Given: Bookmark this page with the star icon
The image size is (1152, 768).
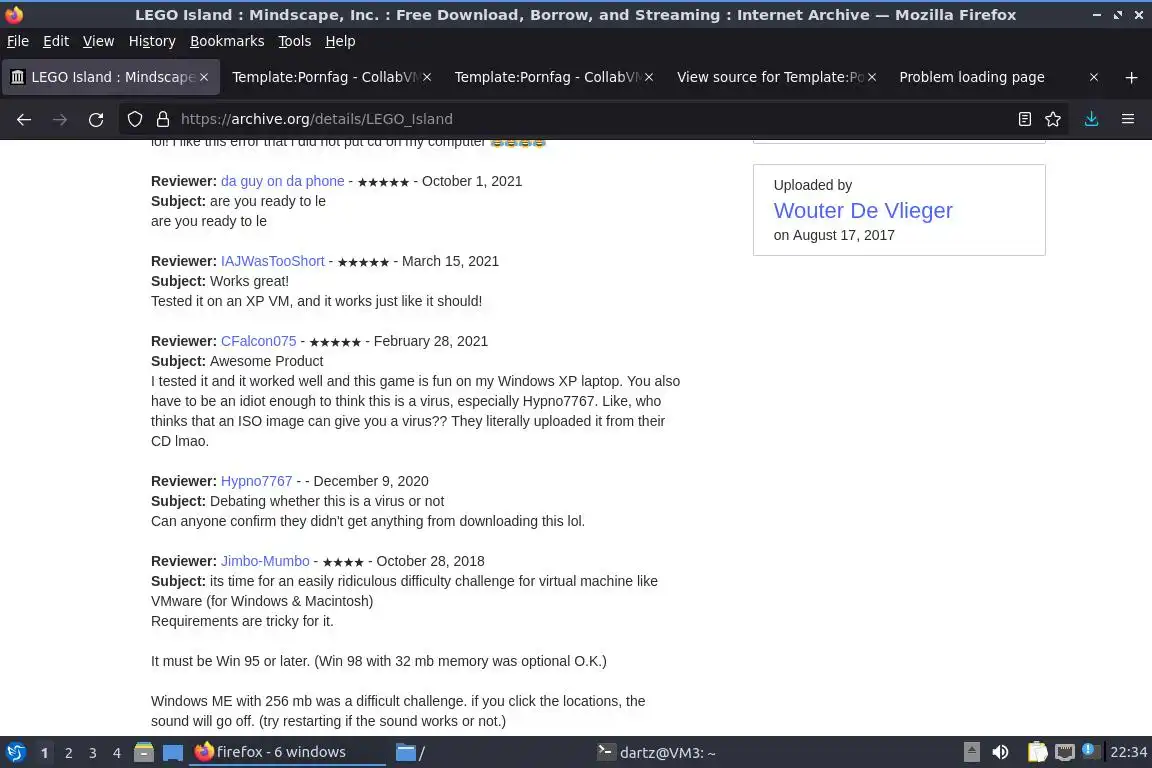Looking at the screenshot, I should (1053, 119).
